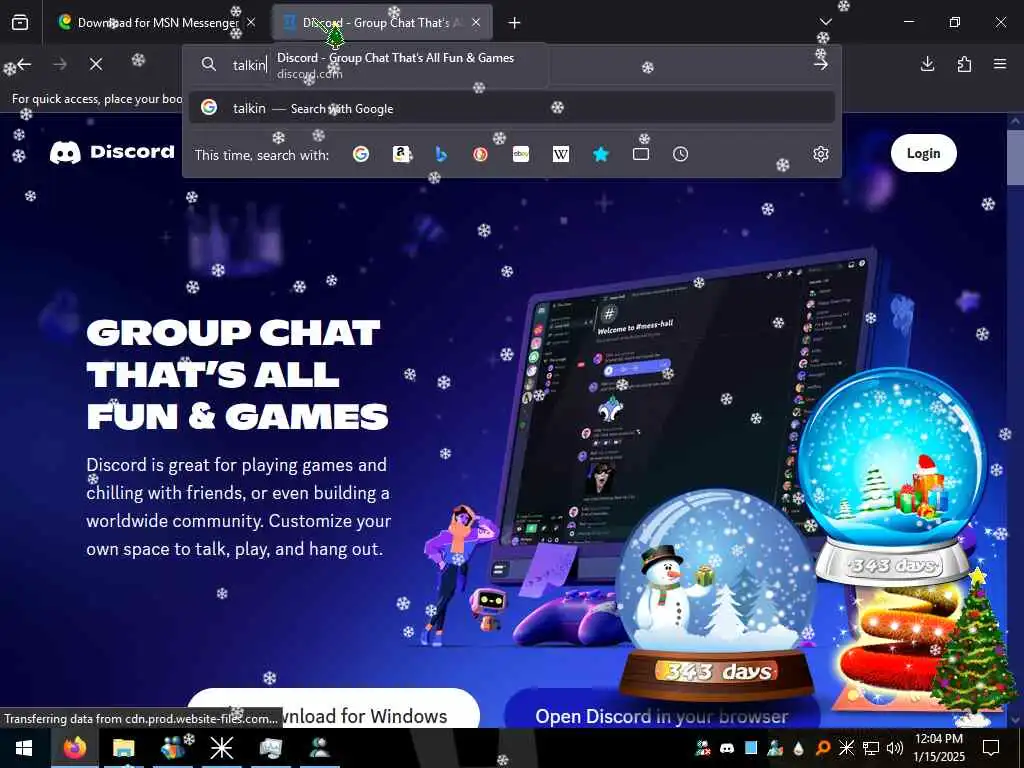
Task: Open Windows Start menu
Action: point(24,748)
